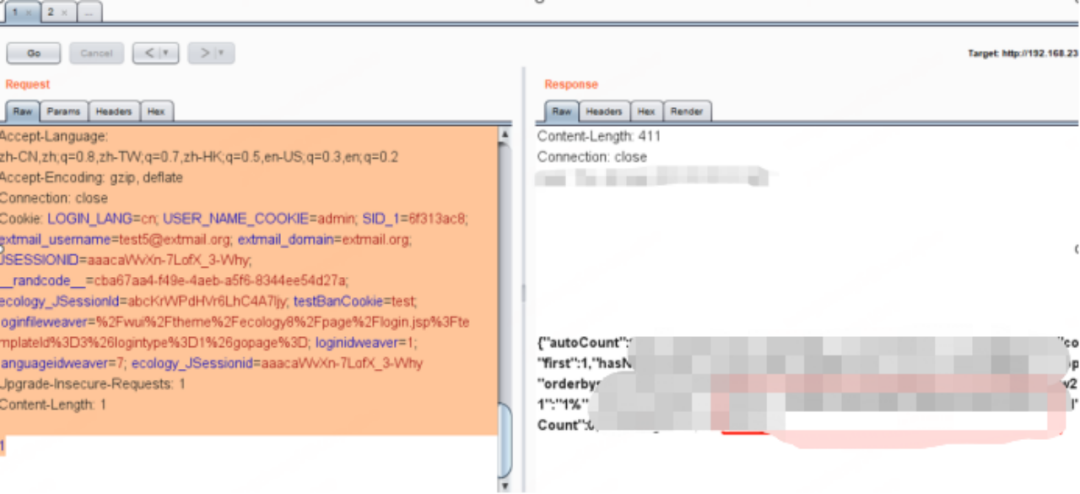
Task: Open the request Headers tab
Action: click(x=114, y=112)
